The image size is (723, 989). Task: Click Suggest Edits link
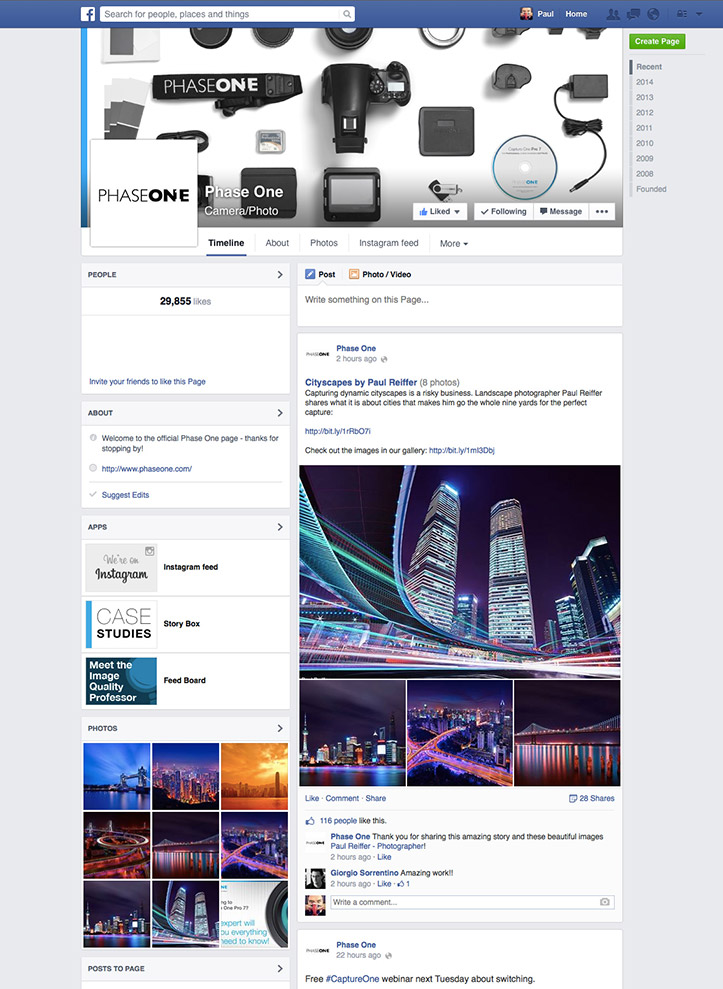[x=125, y=495]
